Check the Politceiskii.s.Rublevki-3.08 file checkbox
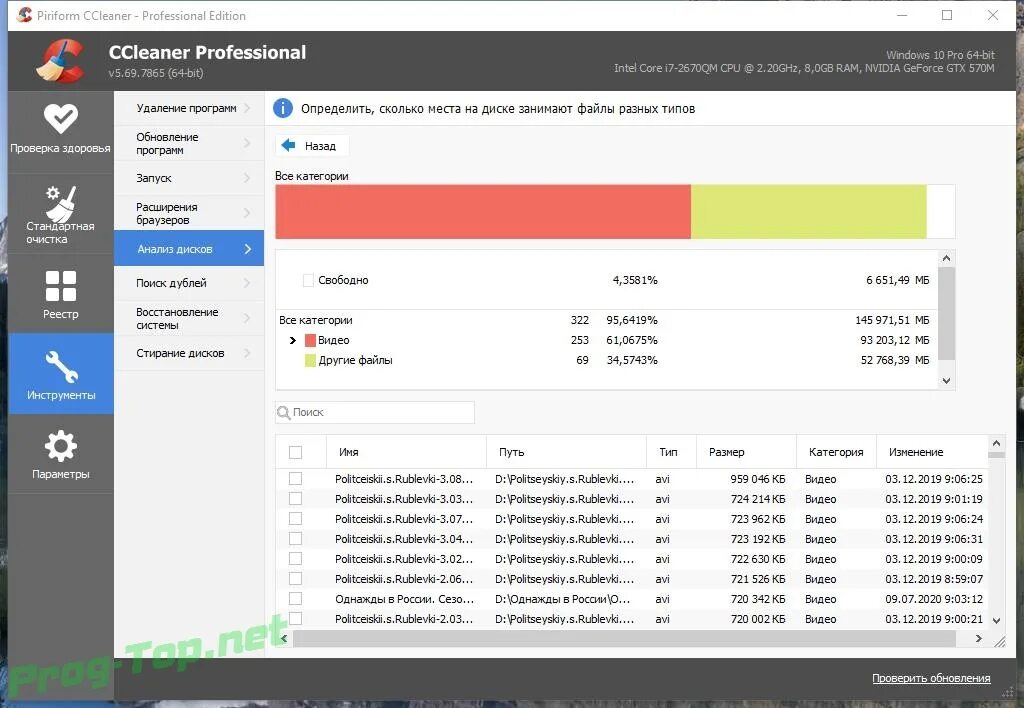Image resolution: width=1024 pixels, height=708 pixels. (x=296, y=478)
